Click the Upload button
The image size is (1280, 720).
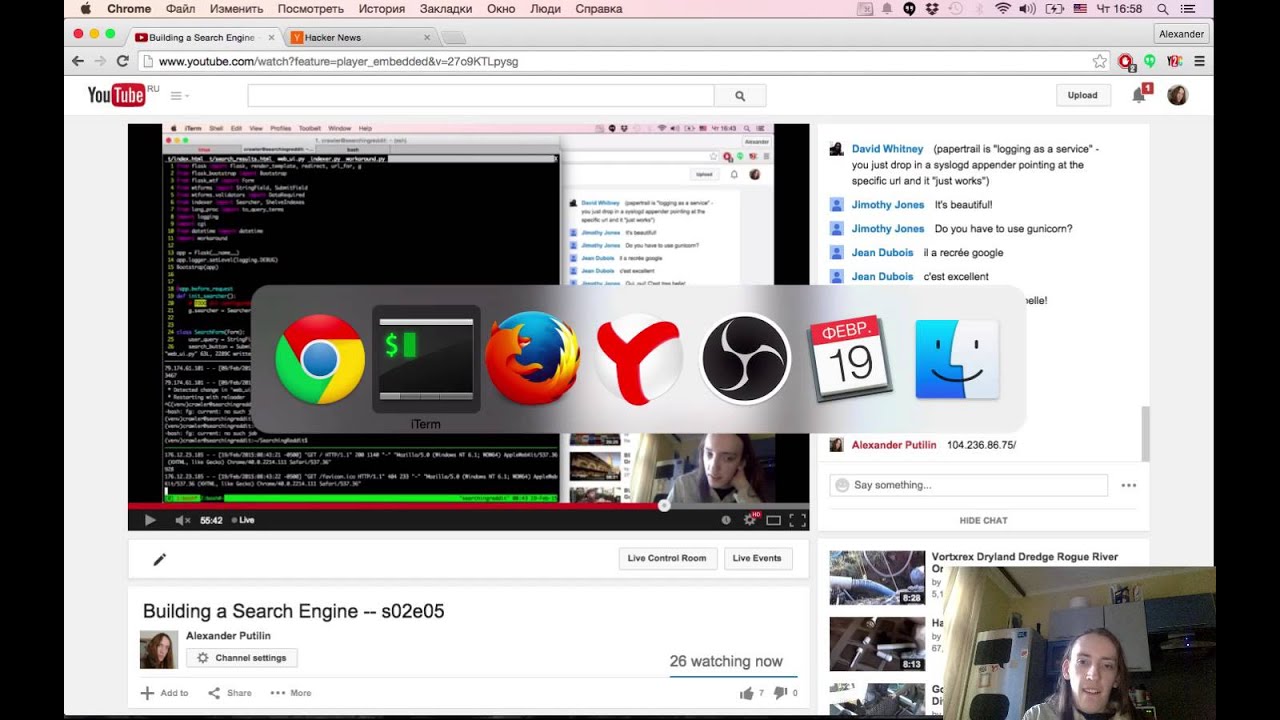coord(1082,95)
